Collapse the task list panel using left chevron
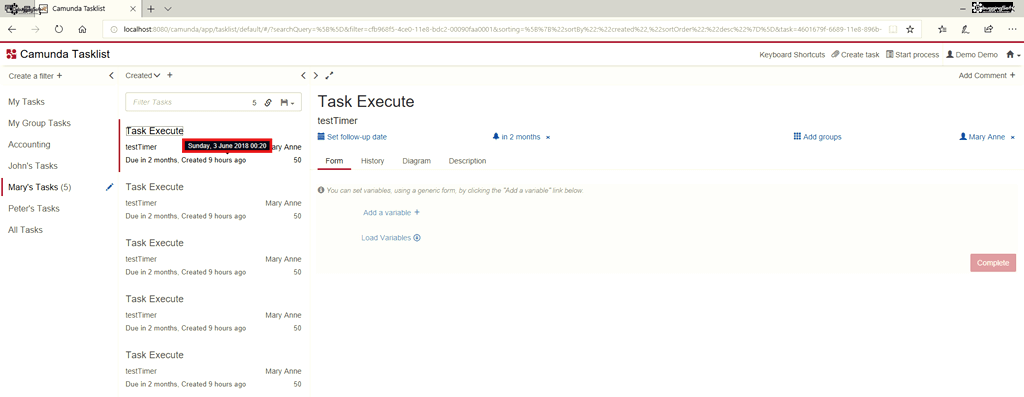This screenshot has height=397, width=1024. [x=303, y=76]
